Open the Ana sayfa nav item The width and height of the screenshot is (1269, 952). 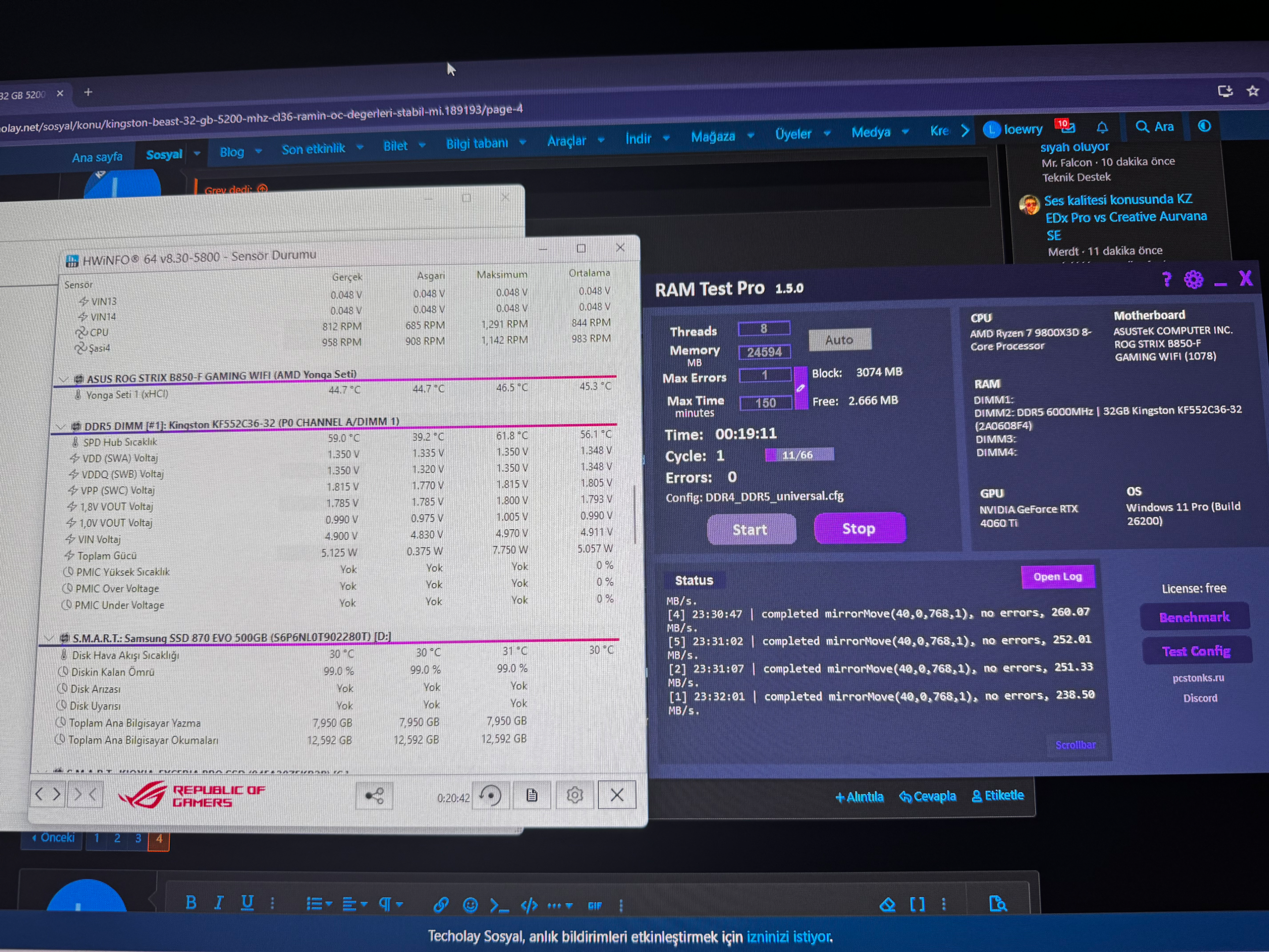(97, 157)
